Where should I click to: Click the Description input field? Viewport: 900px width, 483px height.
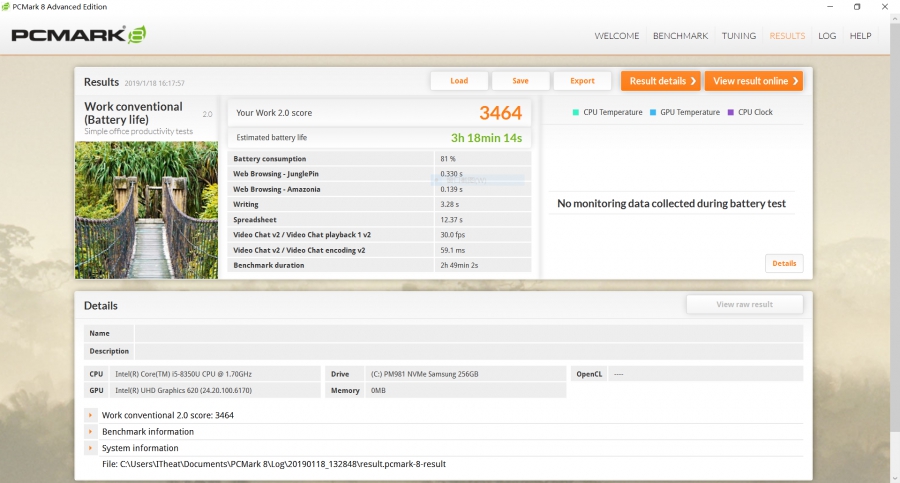pyautogui.click(x=468, y=351)
